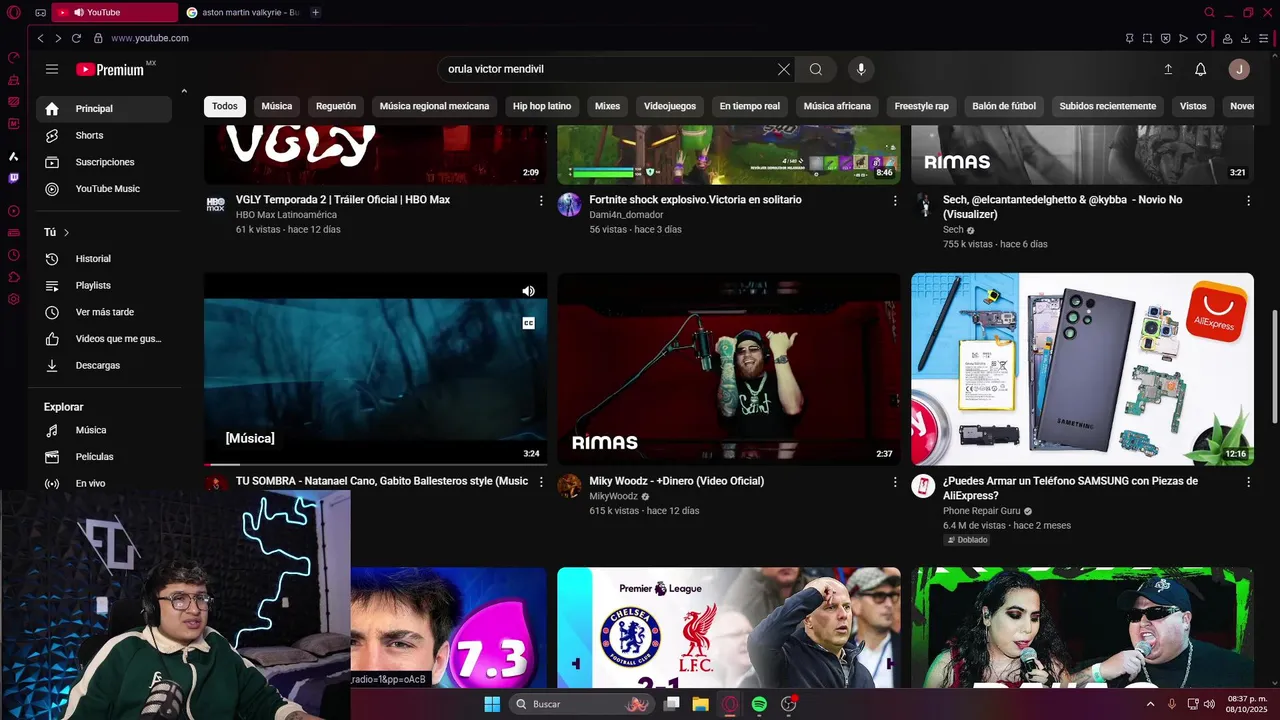Open browser downloads icon
The image size is (1280, 720).
click(x=1245, y=38)
